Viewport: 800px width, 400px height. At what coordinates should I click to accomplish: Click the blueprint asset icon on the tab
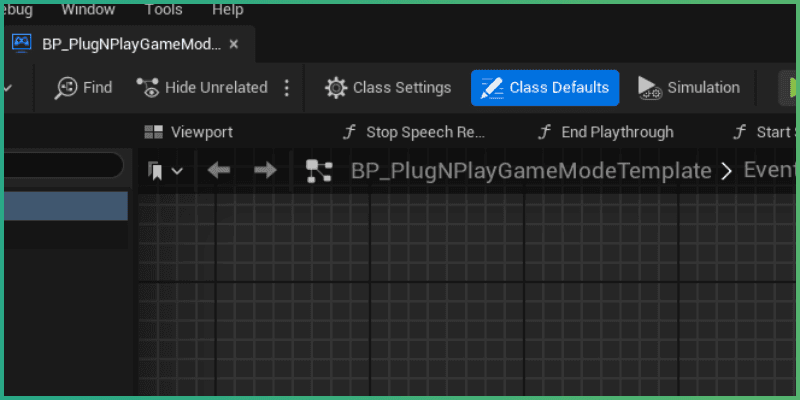point(21,44)
